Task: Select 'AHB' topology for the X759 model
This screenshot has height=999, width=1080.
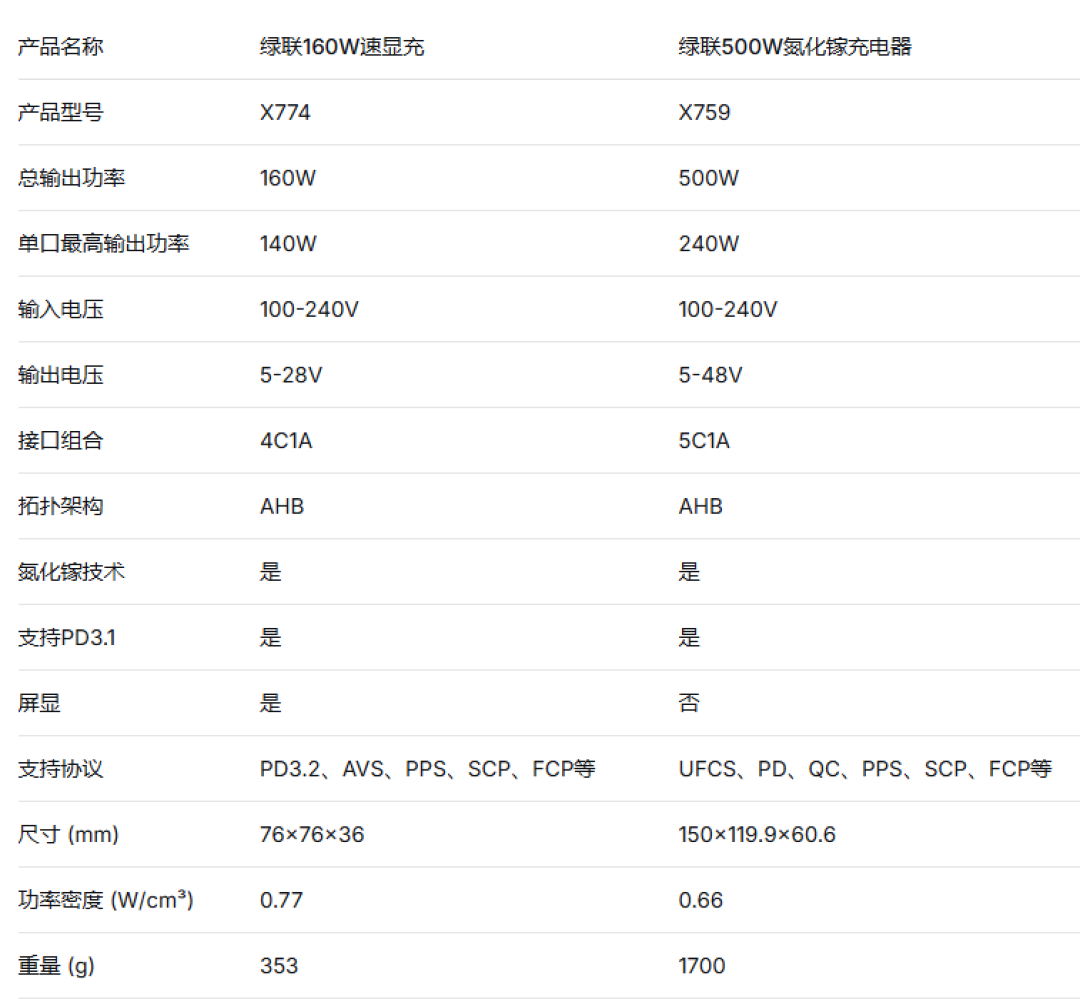Action: (x=700, y=506)
